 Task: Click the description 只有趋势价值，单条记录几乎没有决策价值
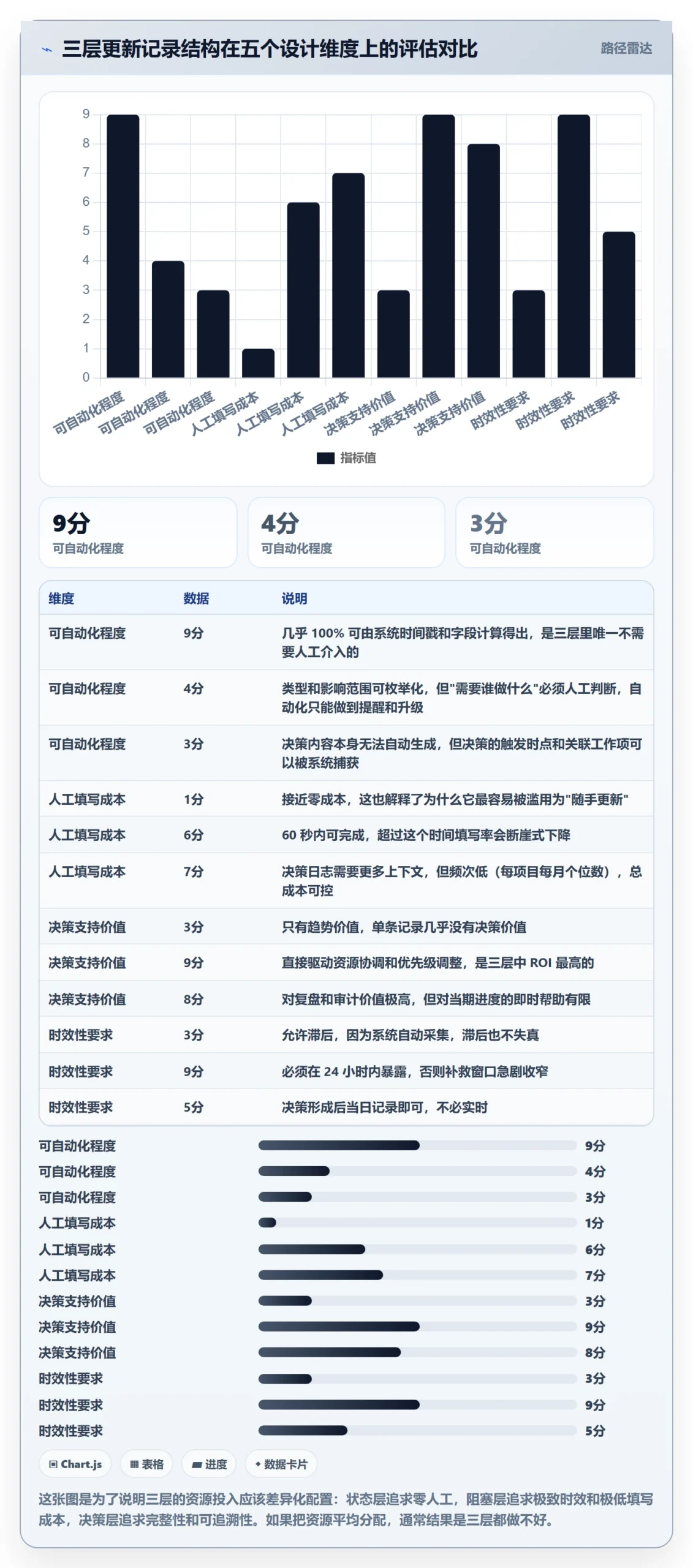coord(404,927)
